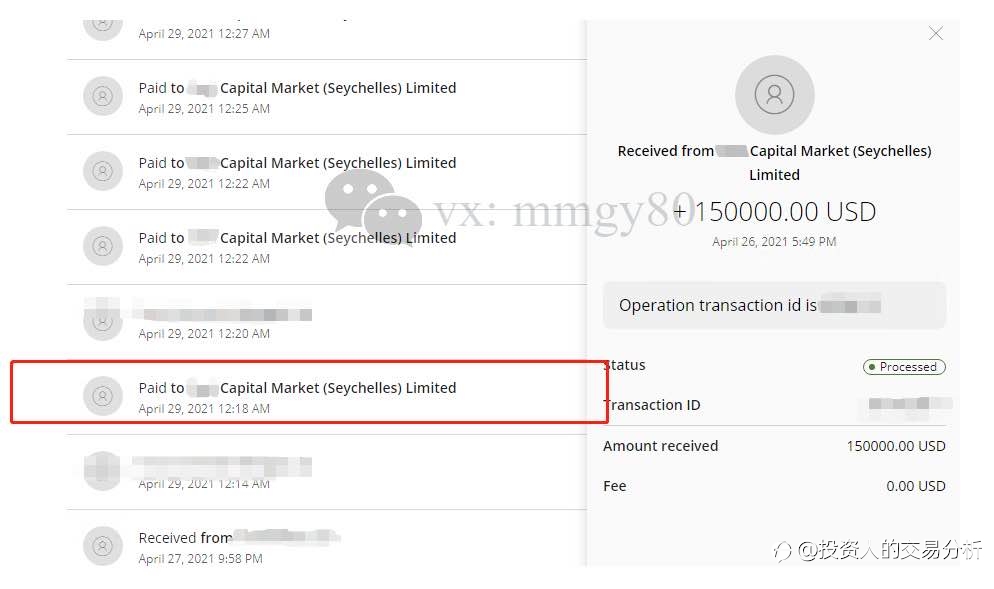This screenshot has width=994, height=589.
Task: Click the Fee 0.00 USD value
Action: tap(915, 486)
